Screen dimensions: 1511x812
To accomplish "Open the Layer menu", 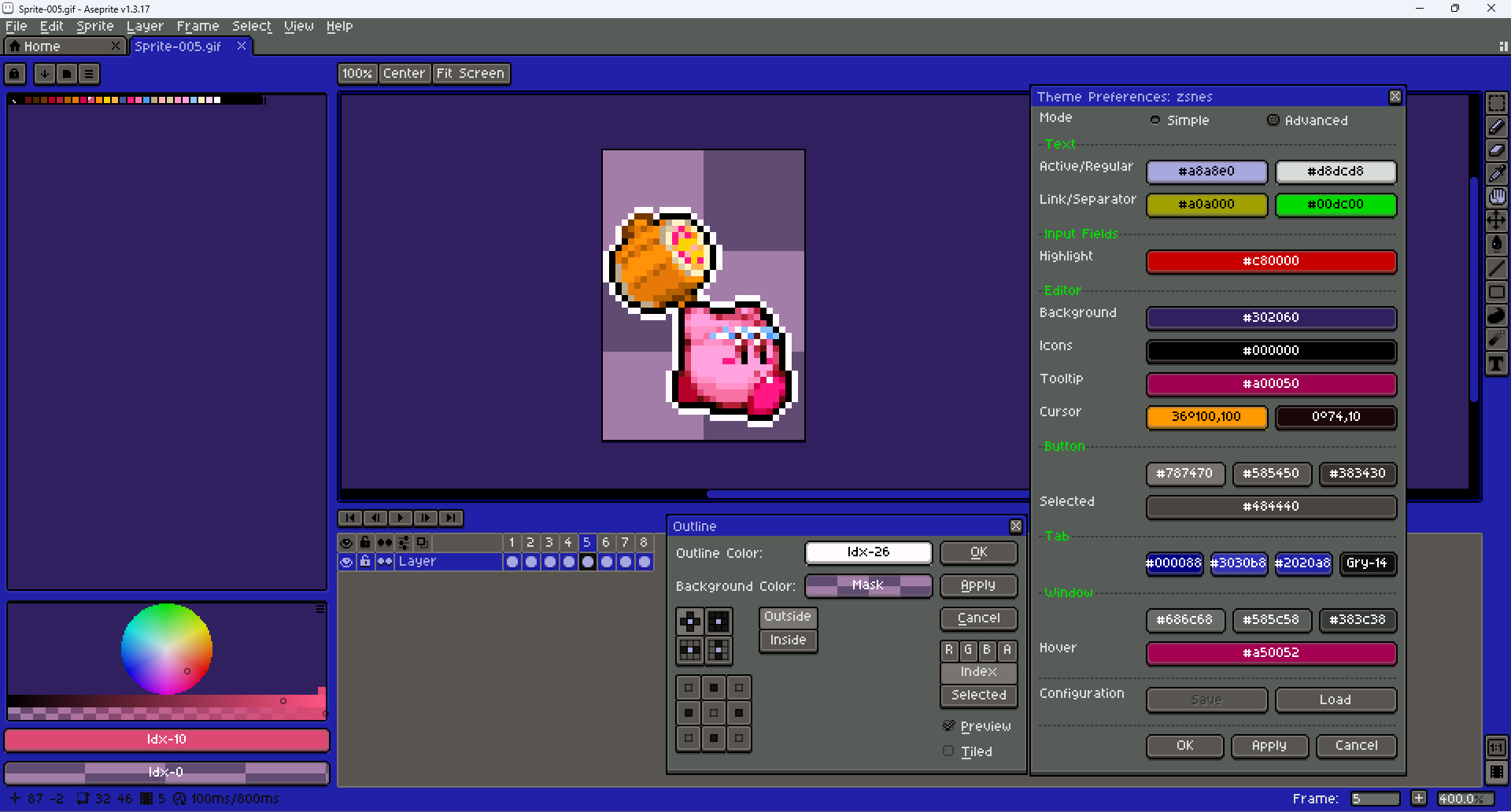I will (146, 27).
